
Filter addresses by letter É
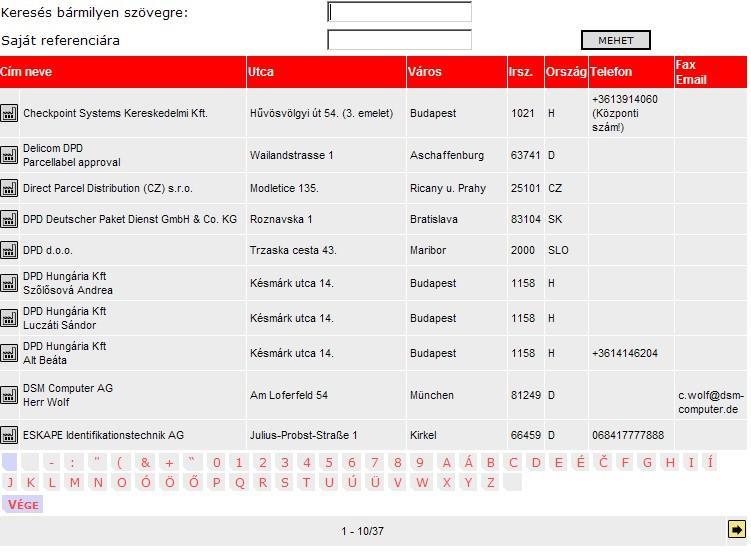(580, 463)
